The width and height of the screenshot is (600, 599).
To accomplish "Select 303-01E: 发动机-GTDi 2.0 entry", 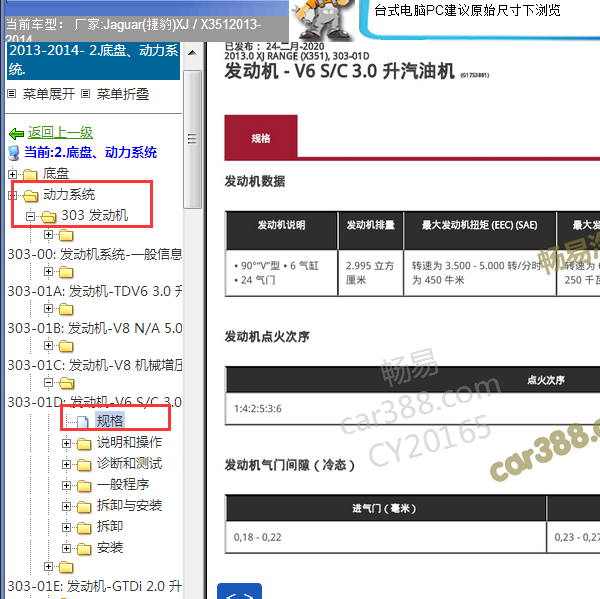I will pos(95,586).
